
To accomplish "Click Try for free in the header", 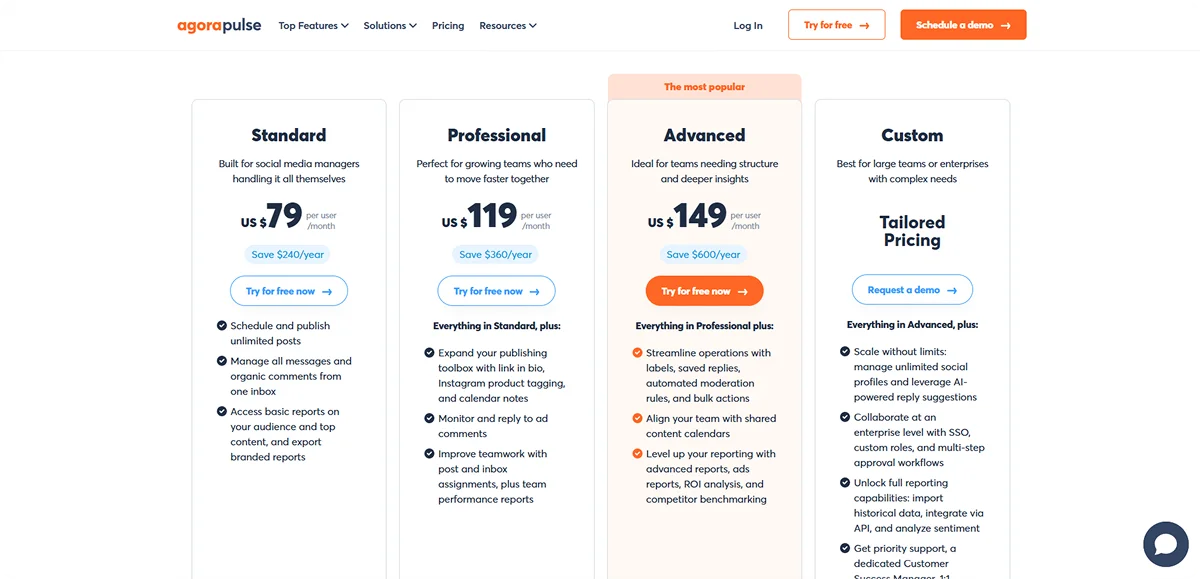I will click(x=836, y=24).
